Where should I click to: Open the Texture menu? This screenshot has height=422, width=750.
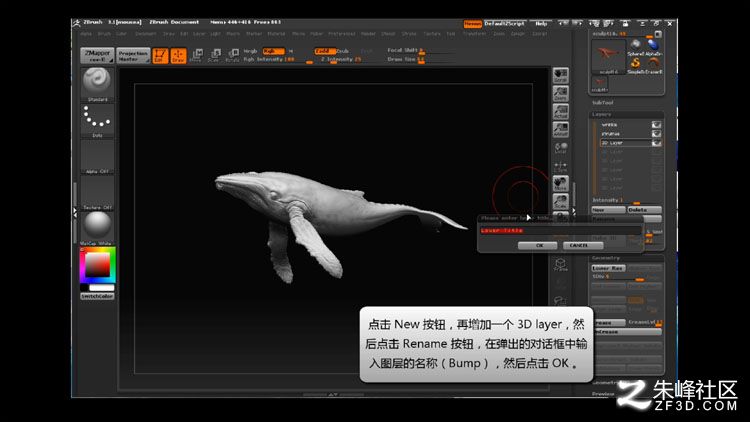(x=432, y=34)
